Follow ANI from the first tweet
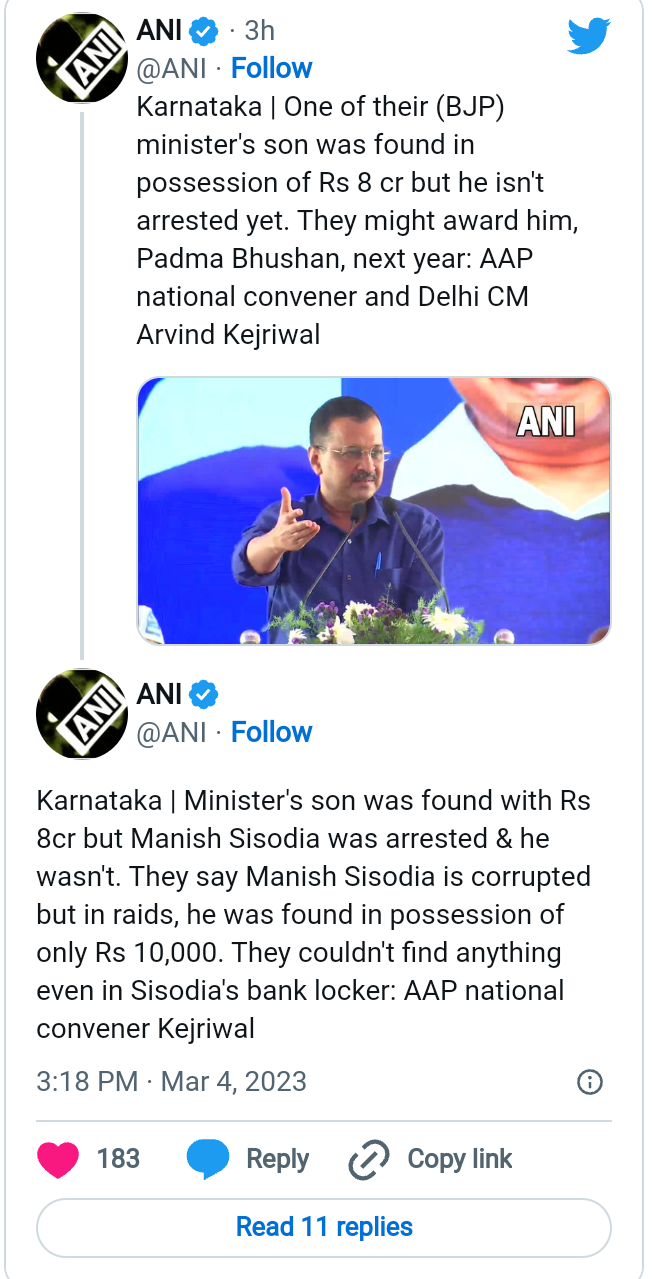The image size is (666, 1279). pyautogui.click(x=271, y=68)
